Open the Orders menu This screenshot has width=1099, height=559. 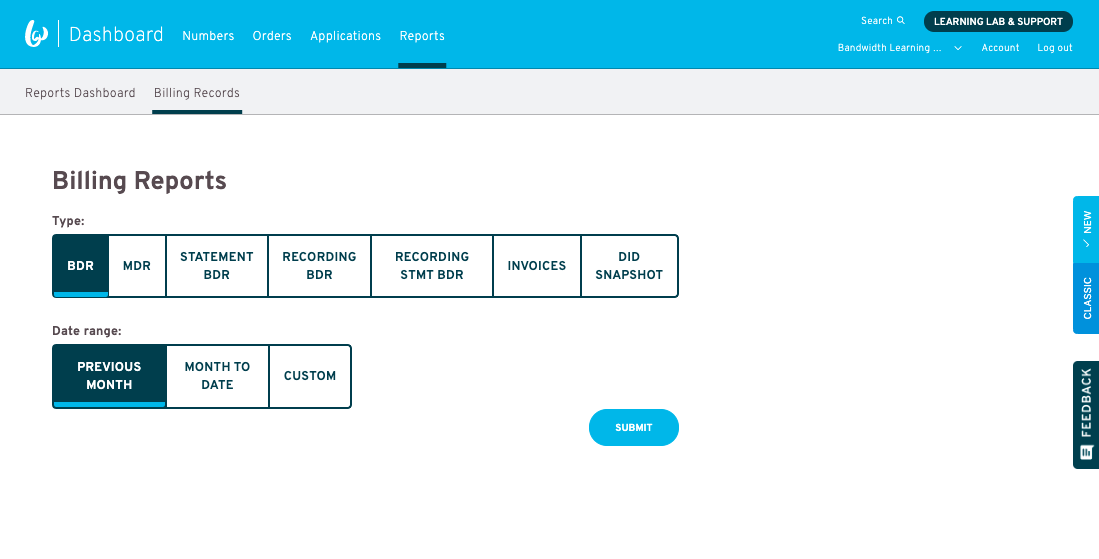tap(272, 36)
